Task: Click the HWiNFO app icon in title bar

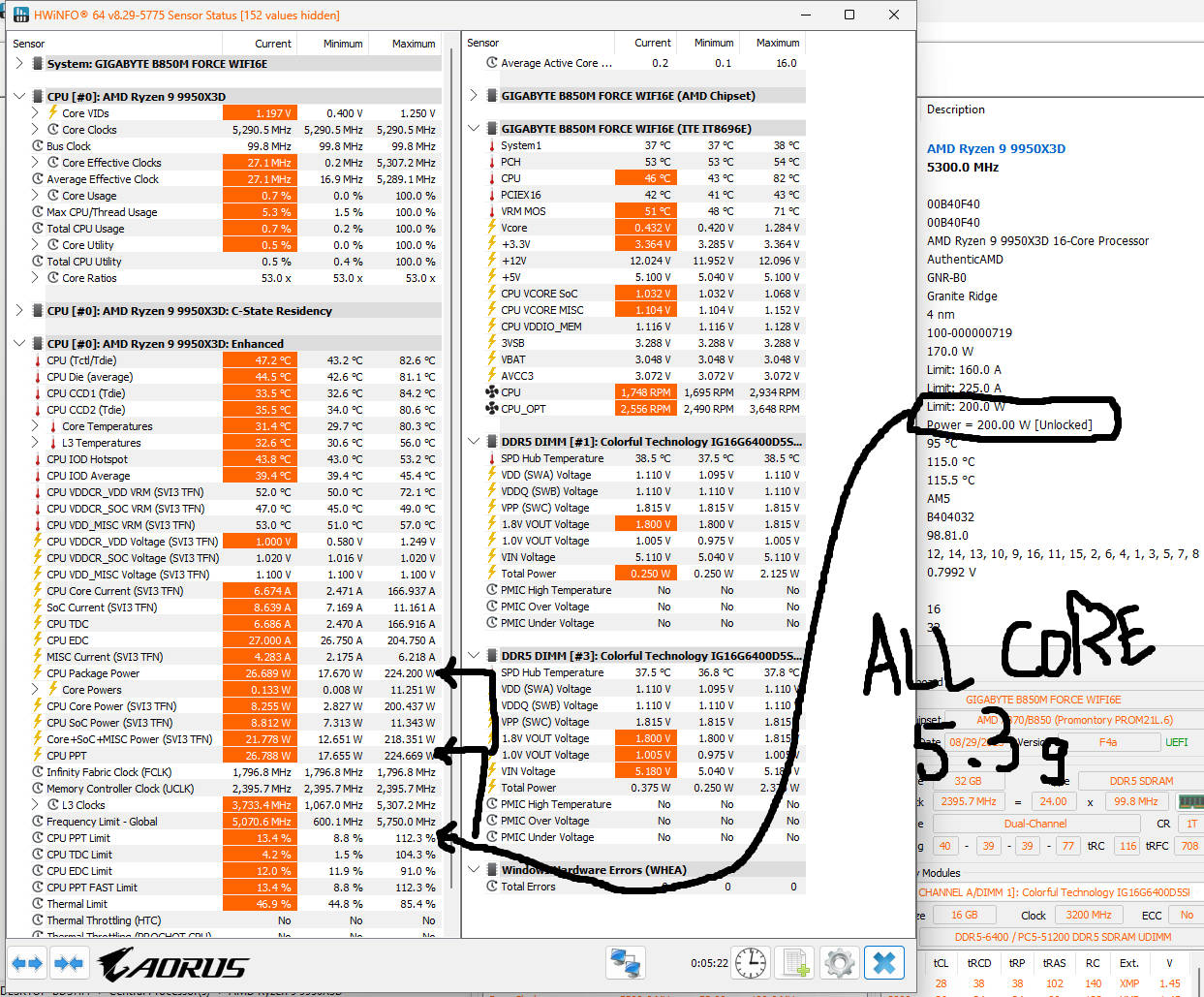Action: coord(19,15)
